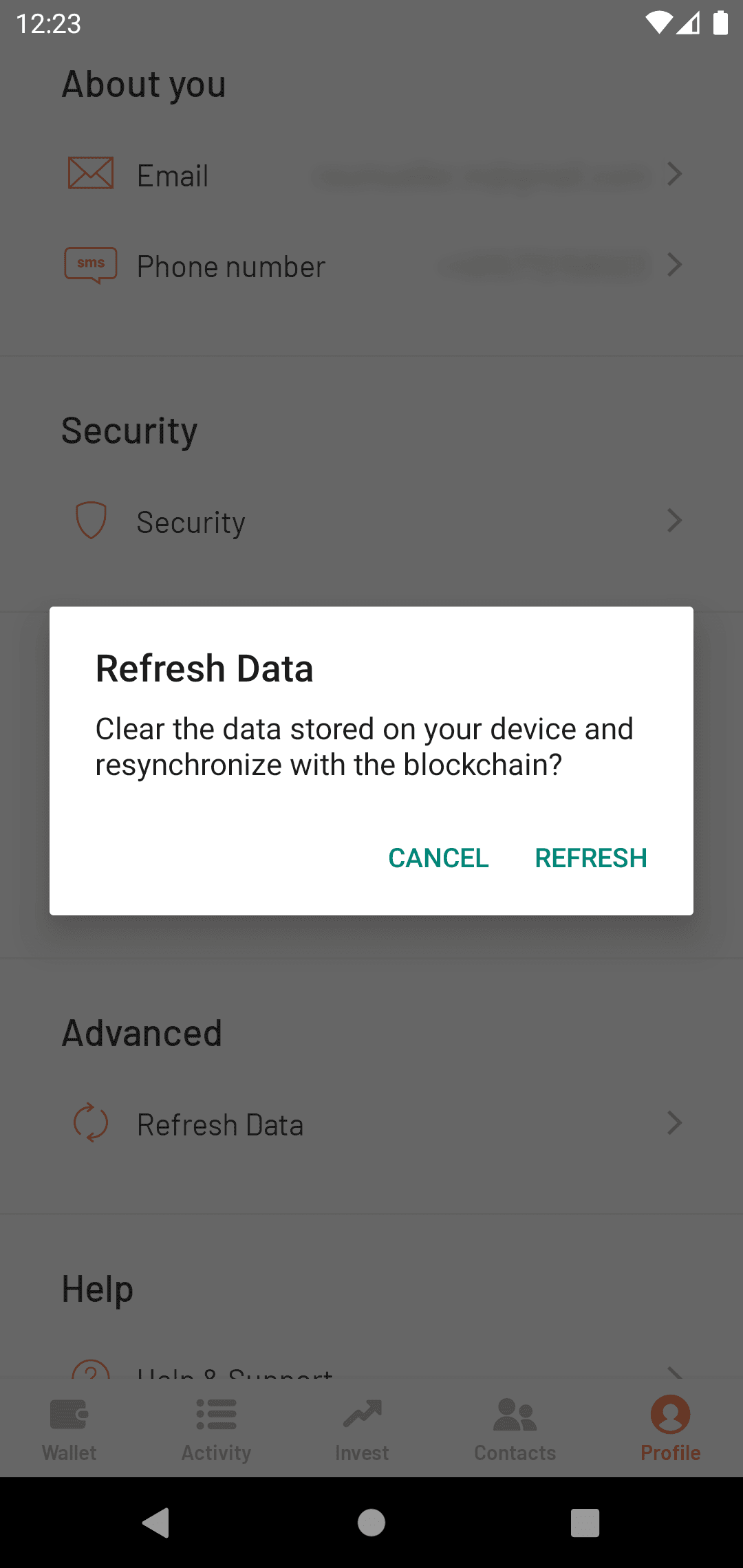Tap the Email envelope icon

coord(91,173)
